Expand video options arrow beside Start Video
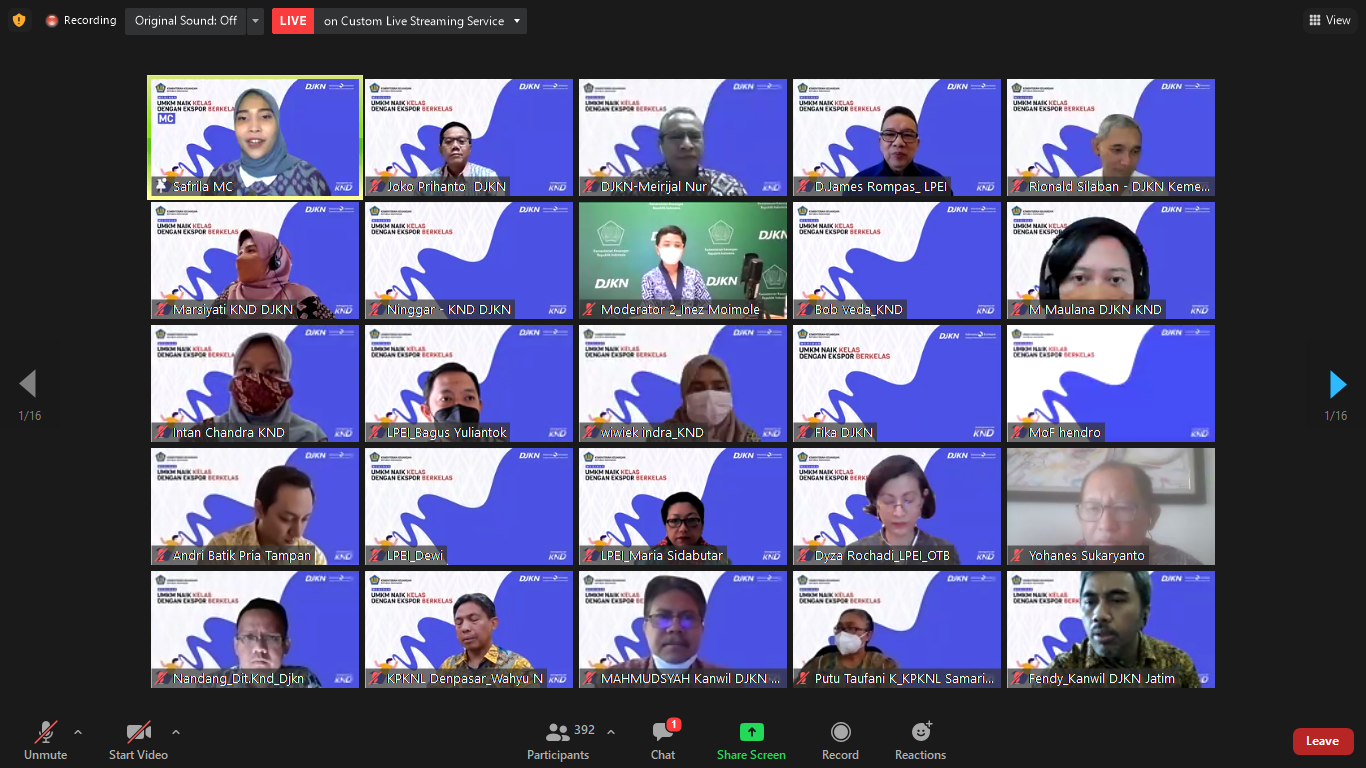The height and width of the screenshot is (768, 1366). click(x=176, y=732)
